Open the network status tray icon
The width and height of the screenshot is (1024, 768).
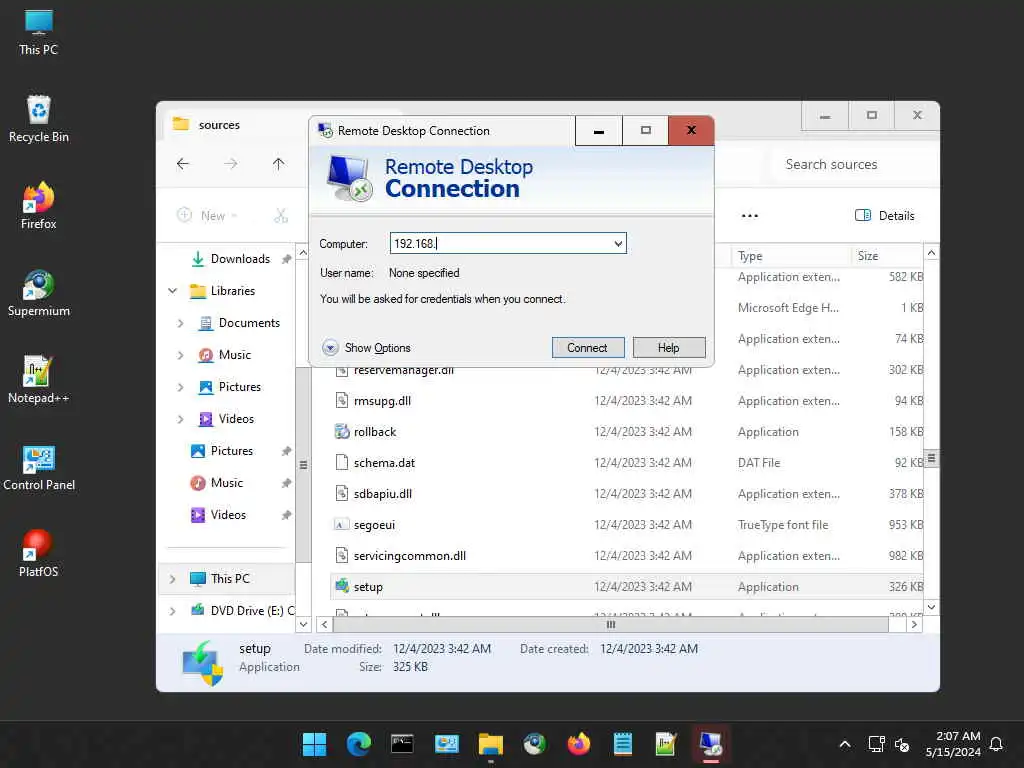point(876,744)
